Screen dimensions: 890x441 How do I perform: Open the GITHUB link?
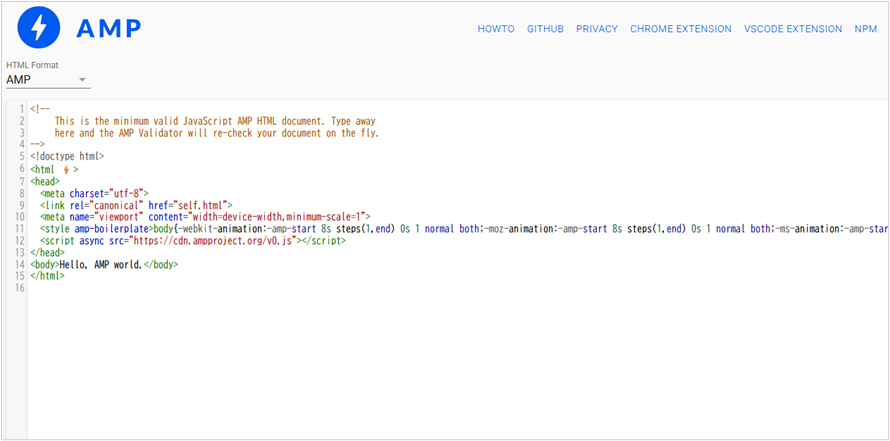[545, 29]
